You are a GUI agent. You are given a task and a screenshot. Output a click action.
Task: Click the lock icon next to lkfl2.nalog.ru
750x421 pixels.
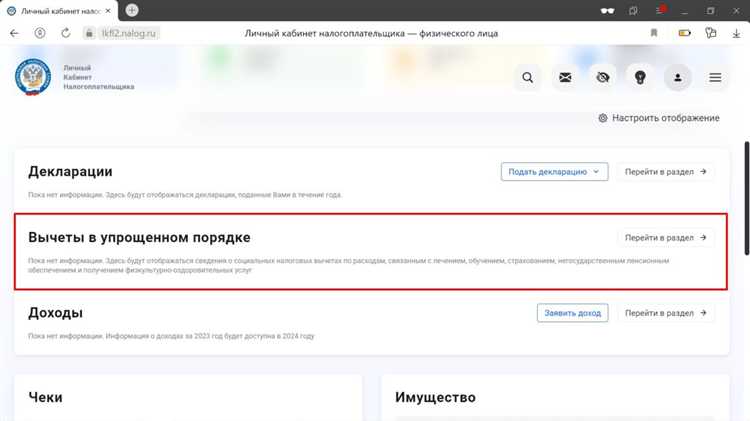[x=89, y=33]
